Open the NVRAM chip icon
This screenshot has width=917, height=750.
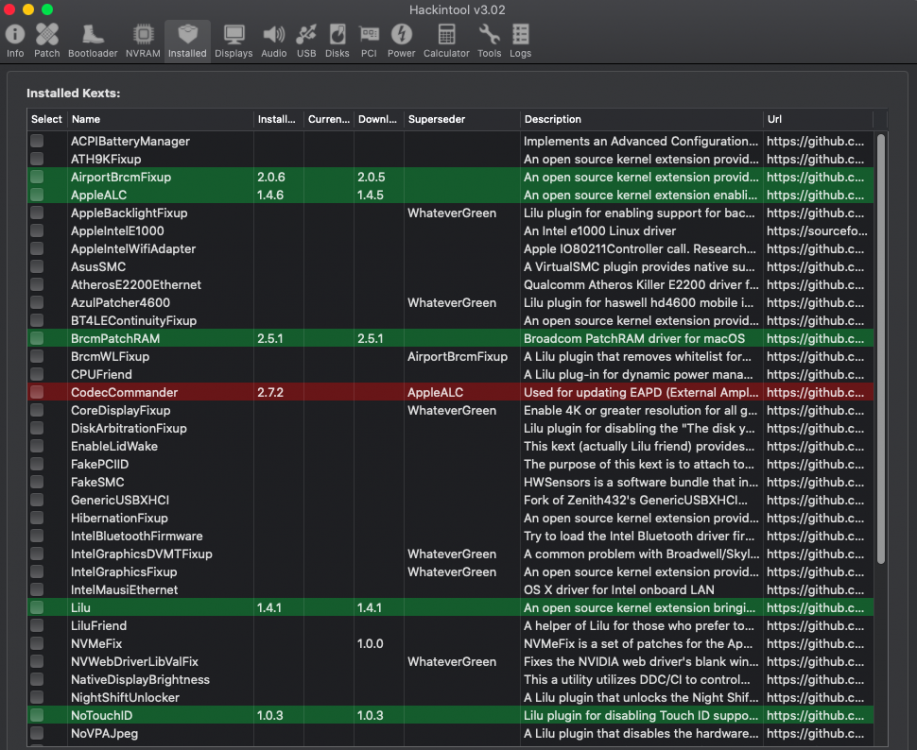point(143,40)
